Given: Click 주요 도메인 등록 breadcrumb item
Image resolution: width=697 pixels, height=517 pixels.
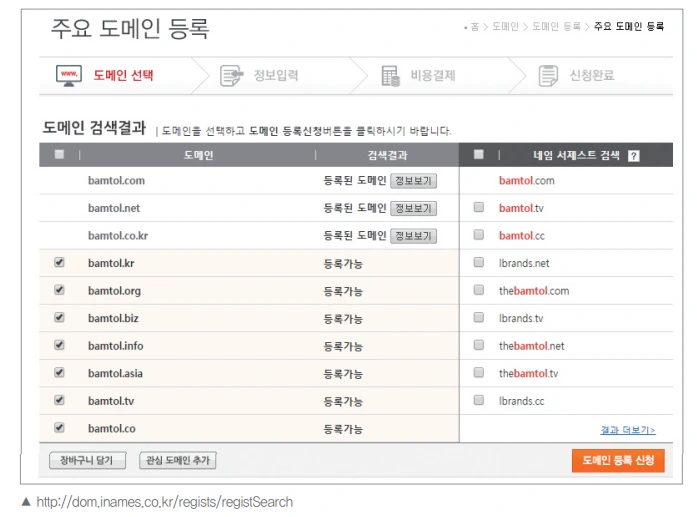Looking at the screenshot, I should tap(629, 27).
